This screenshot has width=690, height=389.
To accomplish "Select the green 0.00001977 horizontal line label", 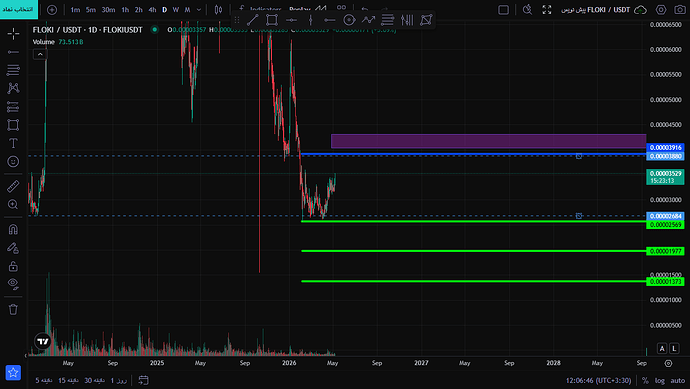I will pos(665,251).
